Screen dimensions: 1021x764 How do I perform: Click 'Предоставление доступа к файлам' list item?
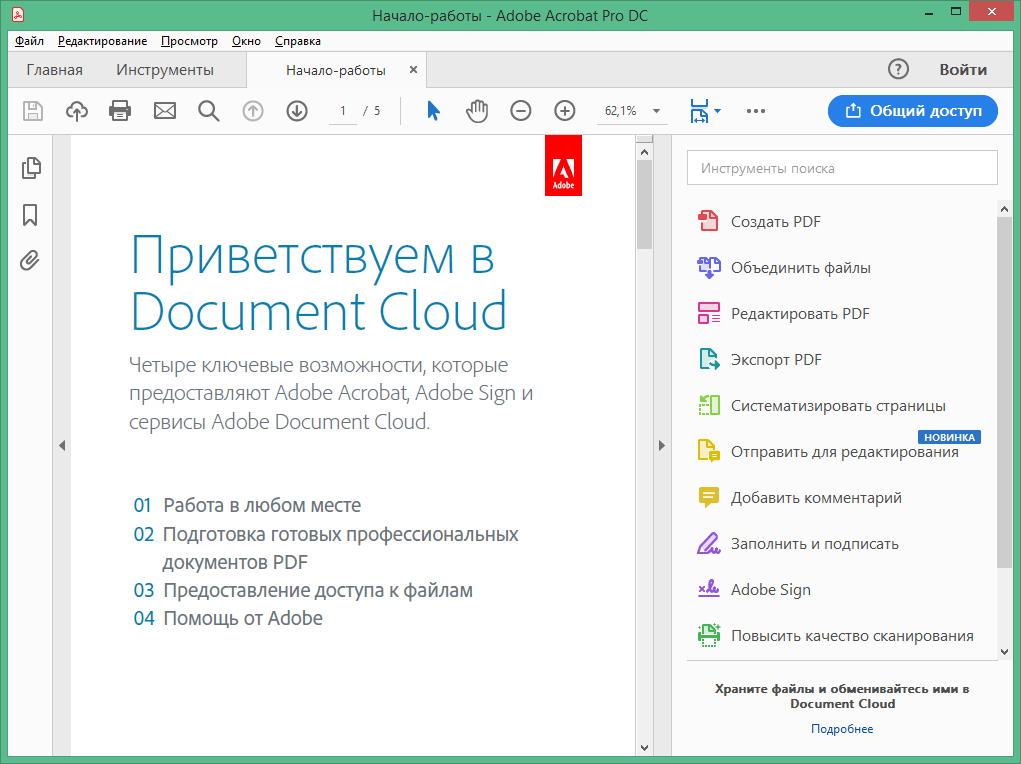click(x=303, y=590)
